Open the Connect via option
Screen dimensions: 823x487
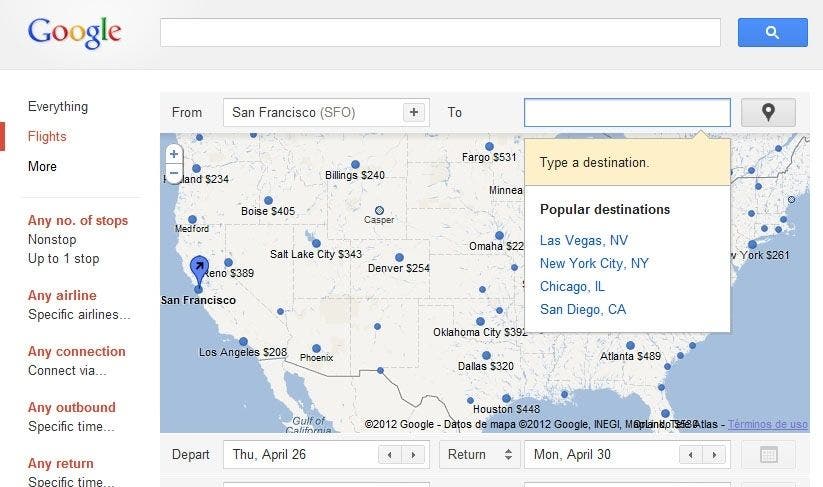[x=67, y=370]
